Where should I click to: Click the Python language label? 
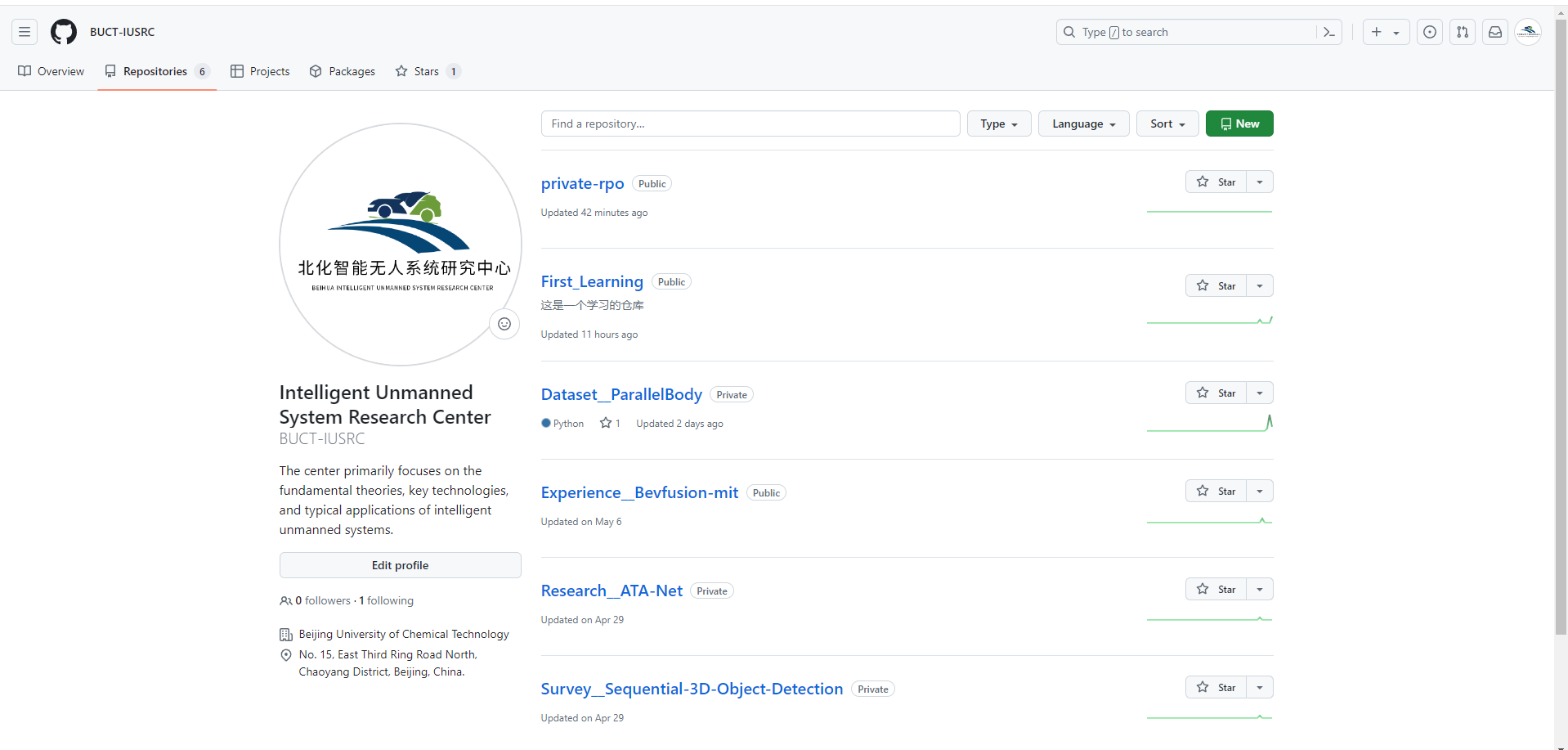tap(568, 424)
